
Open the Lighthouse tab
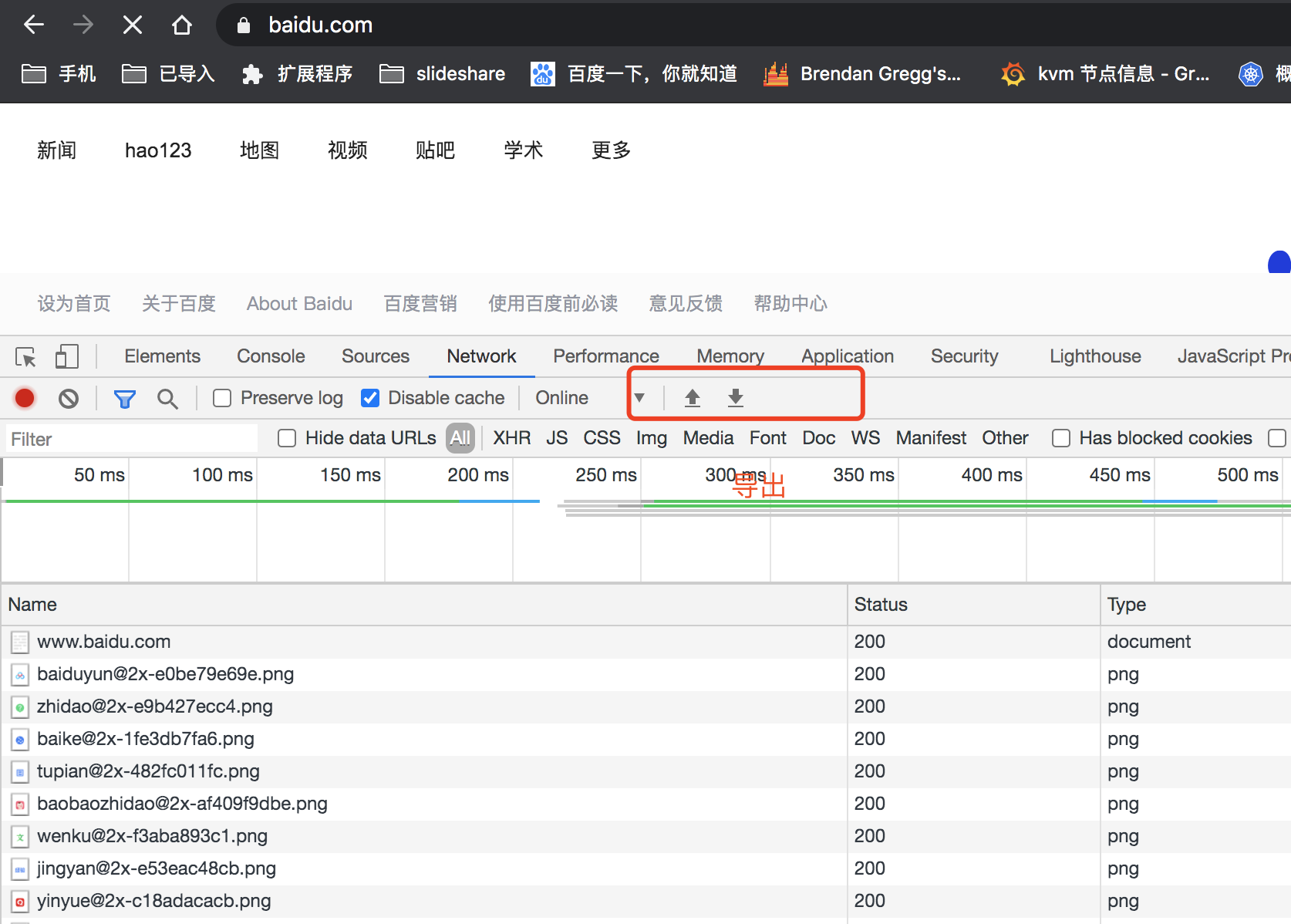[x=1095, y=356]
